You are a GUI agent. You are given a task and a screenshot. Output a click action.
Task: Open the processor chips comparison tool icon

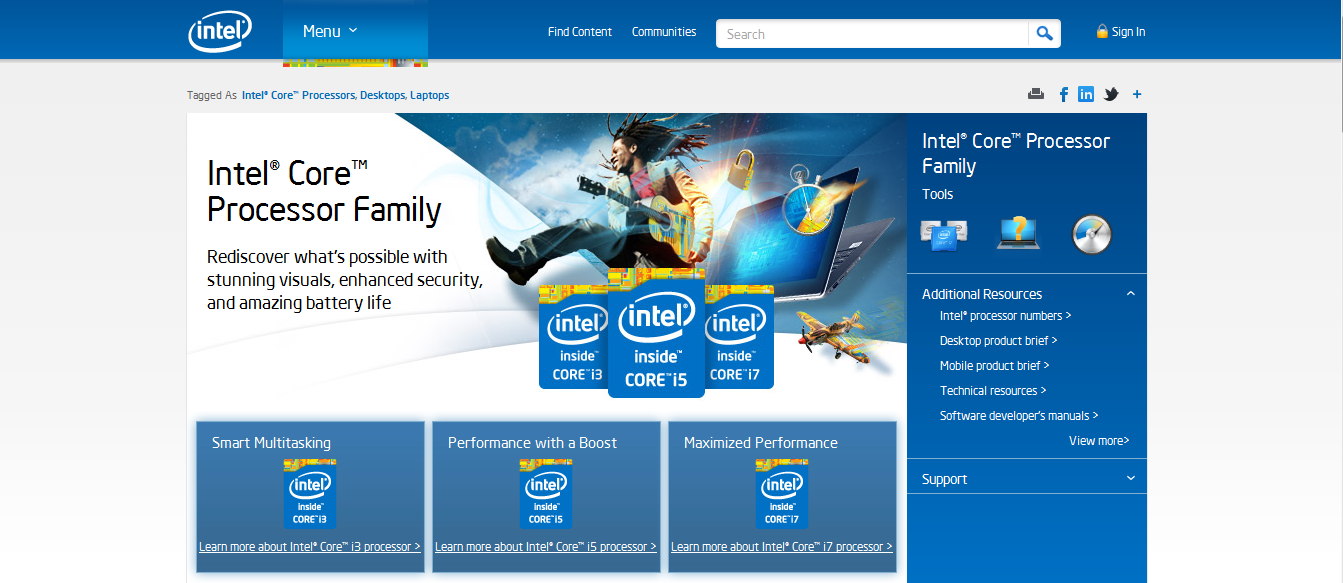pyautogui.click(x=944, y=234)
